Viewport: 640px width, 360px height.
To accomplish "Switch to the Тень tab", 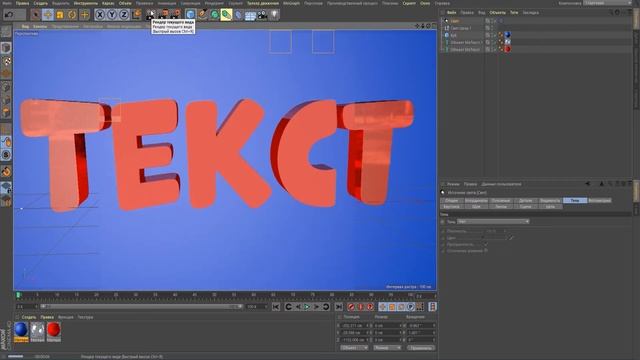I will [575, 200].
